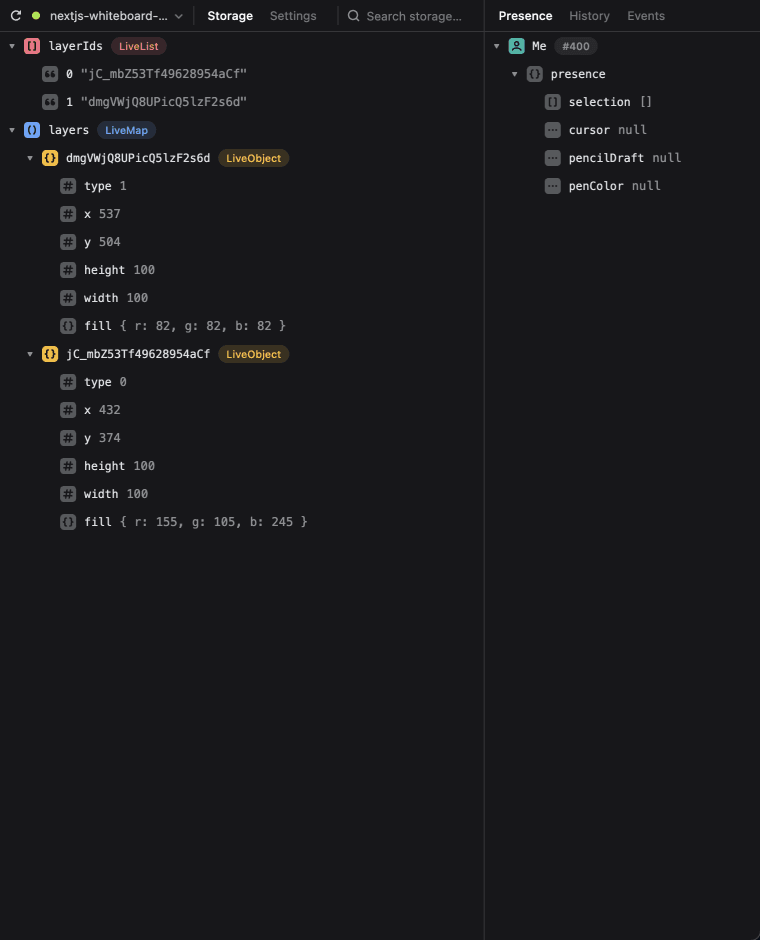The height and width of the screenshot is (940, 760).
Task: Click the magnifying glass icon in the search bar
Action: pyautogui.click(x=353, y=15)
